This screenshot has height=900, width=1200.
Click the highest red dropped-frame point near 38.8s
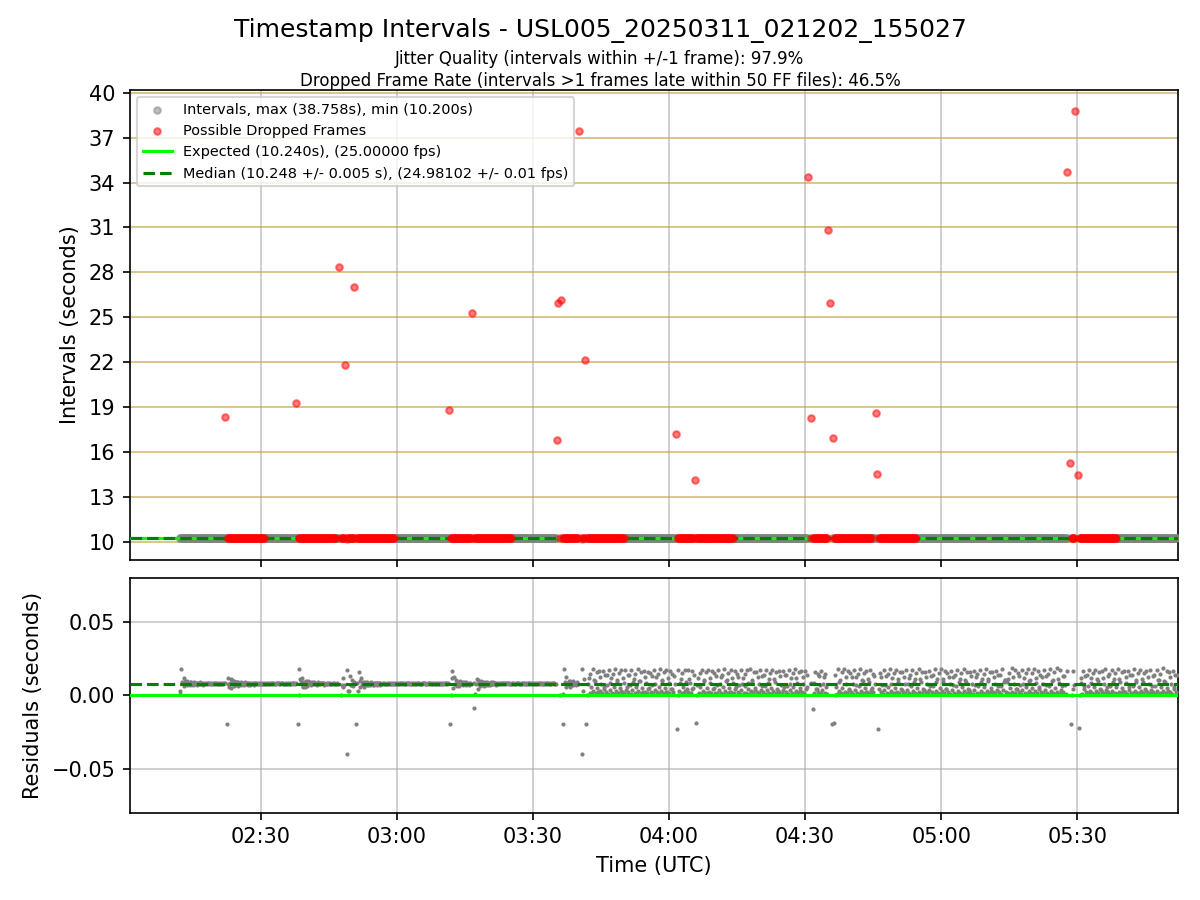coord(1075,111)
